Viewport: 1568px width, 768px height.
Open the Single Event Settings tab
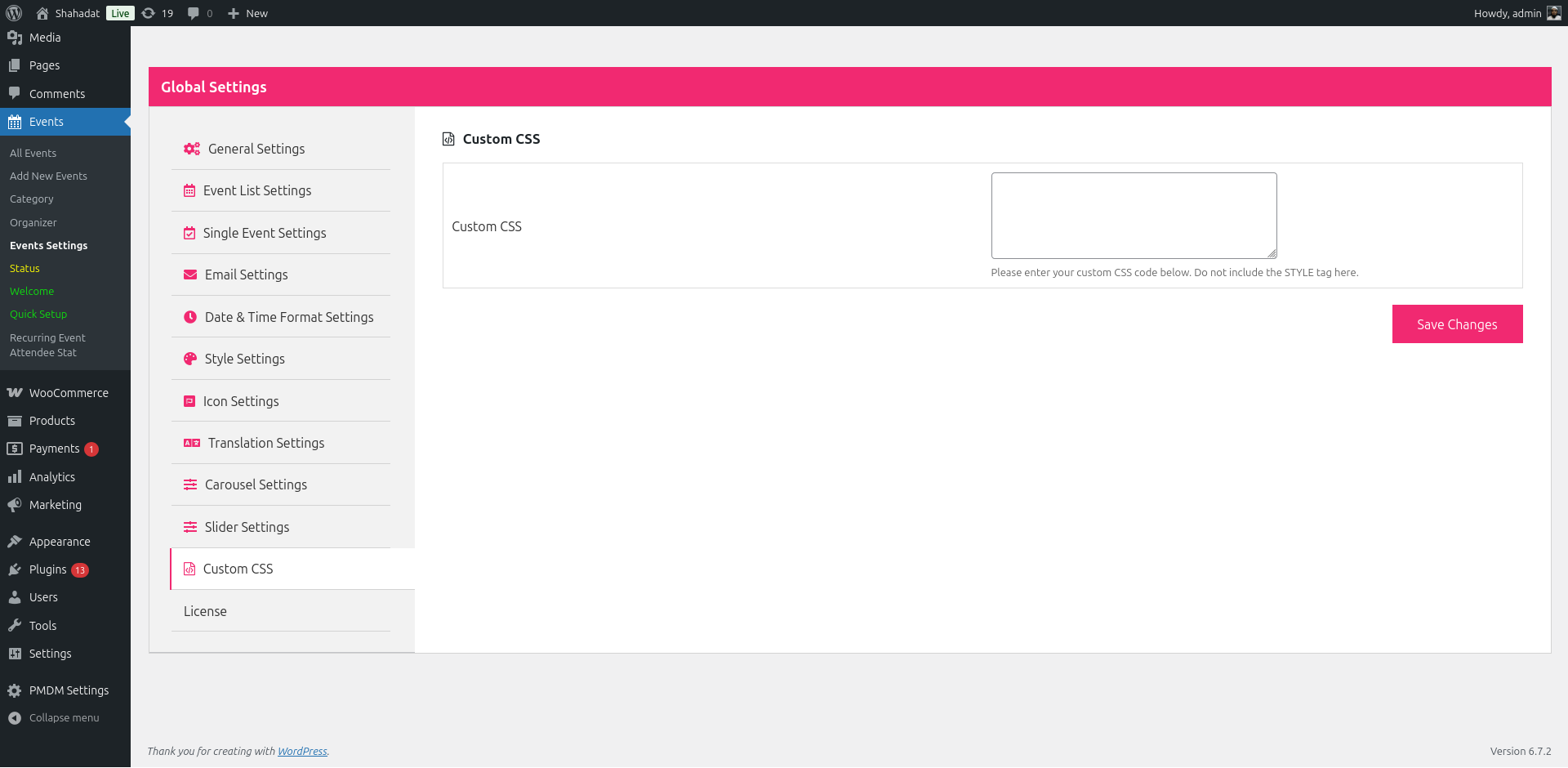click(281, 233)
